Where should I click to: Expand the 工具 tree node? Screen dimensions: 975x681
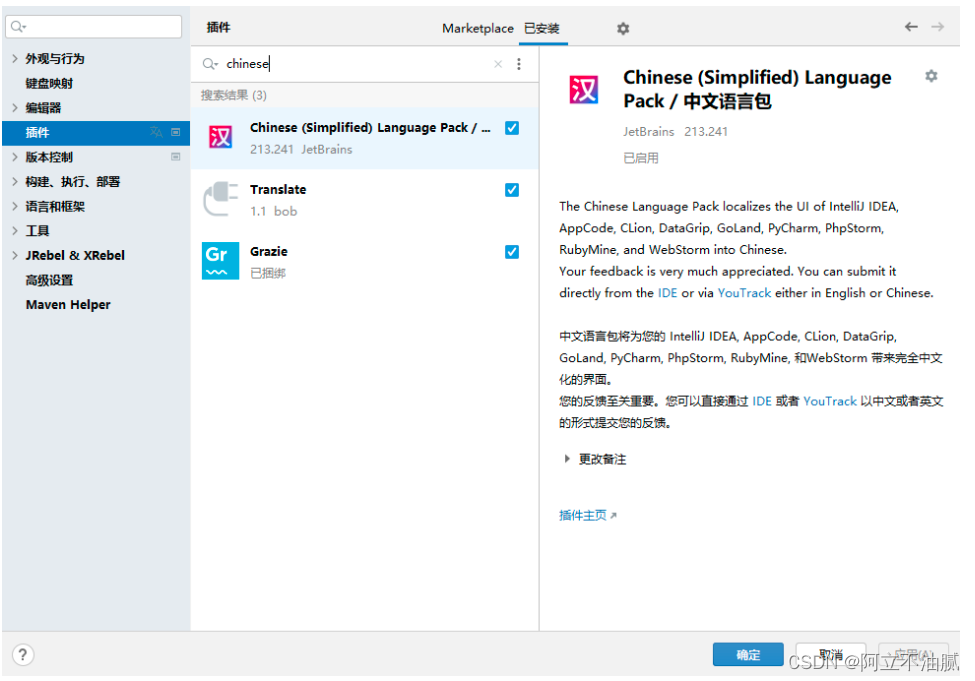coord(15,231)
